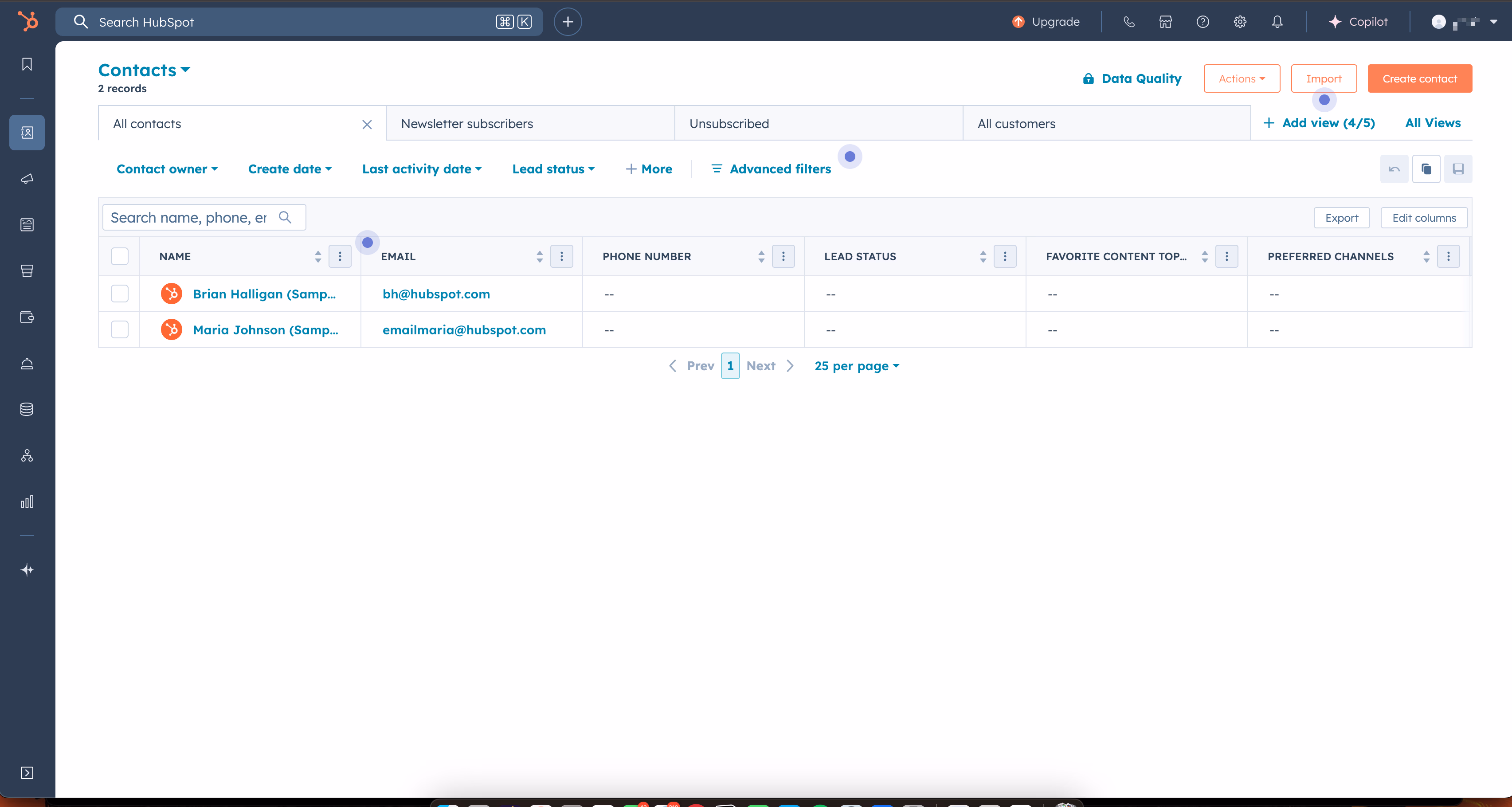Click the search magnifier in table search

[x=285, y=217]
